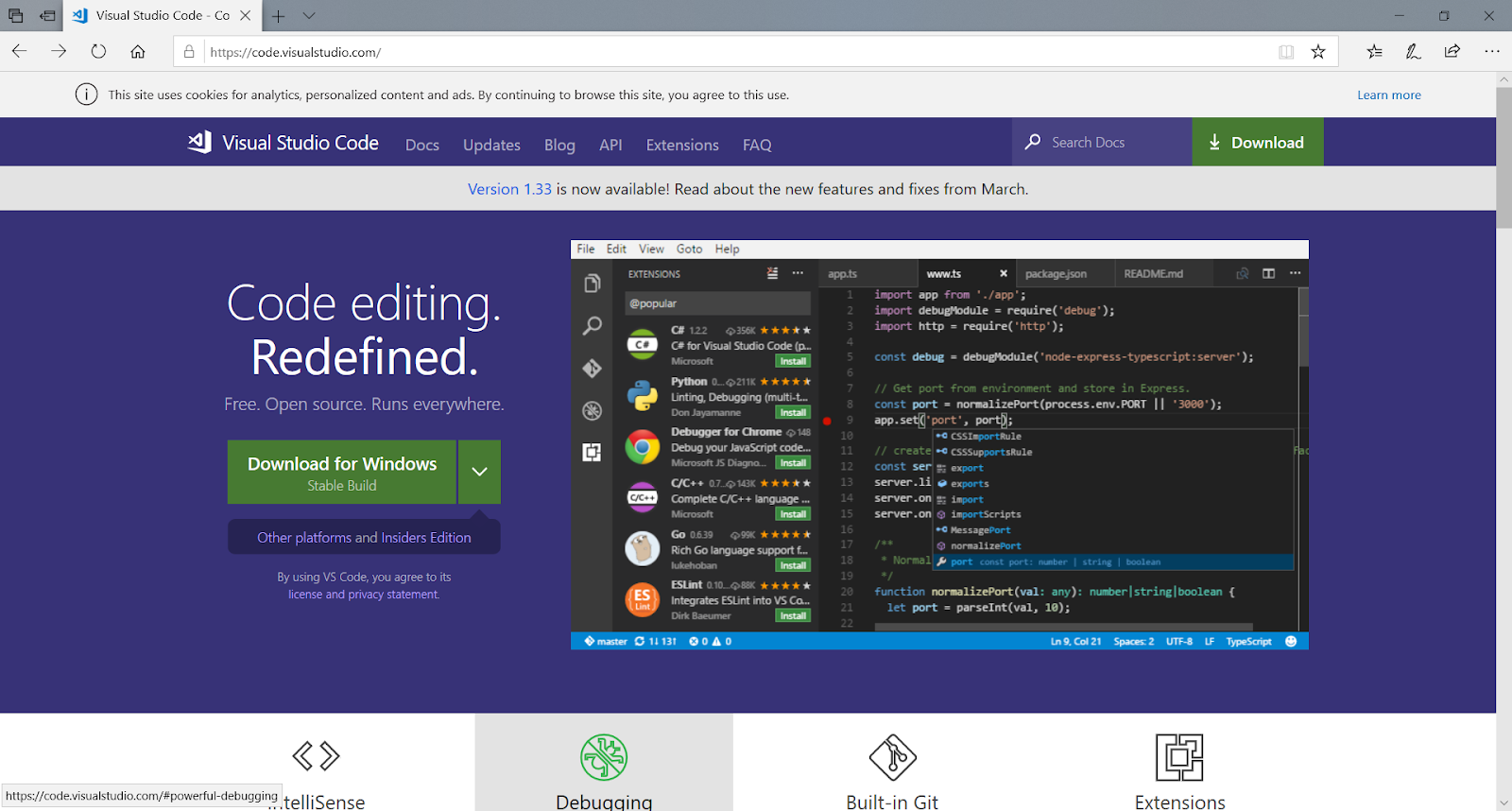Go to the Updates page
This screenshot has width=1512, height=811.
pos(491,145)
